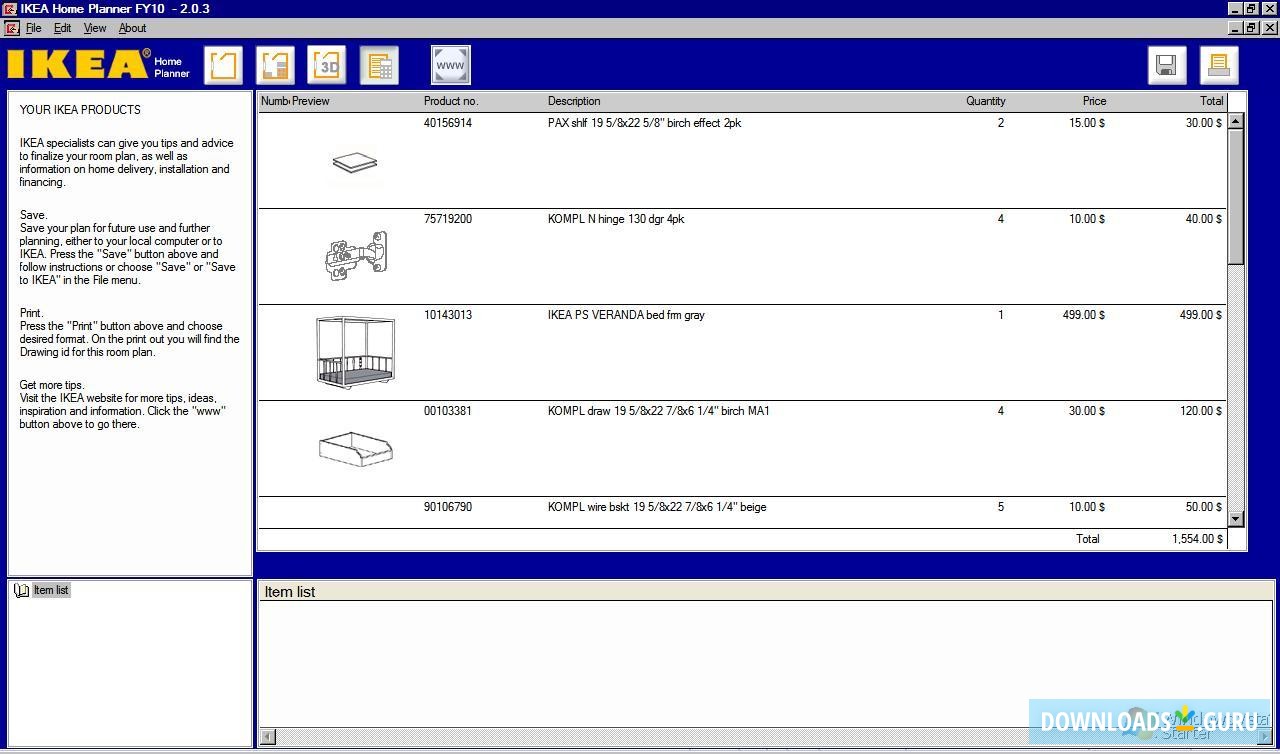Screen dimensions: 1280x754
Task: Click the horizontal scrollbar left arrow
Action: click(267, 737)
